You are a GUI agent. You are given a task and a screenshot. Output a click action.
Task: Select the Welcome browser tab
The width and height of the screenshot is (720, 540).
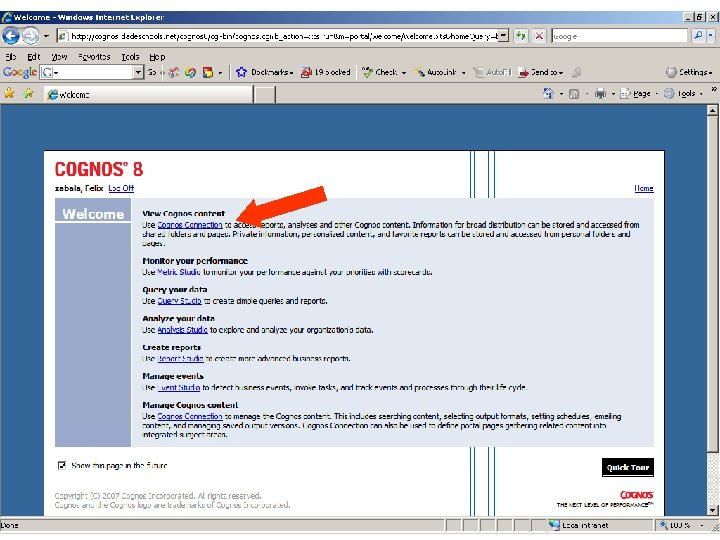coord(150,94)
